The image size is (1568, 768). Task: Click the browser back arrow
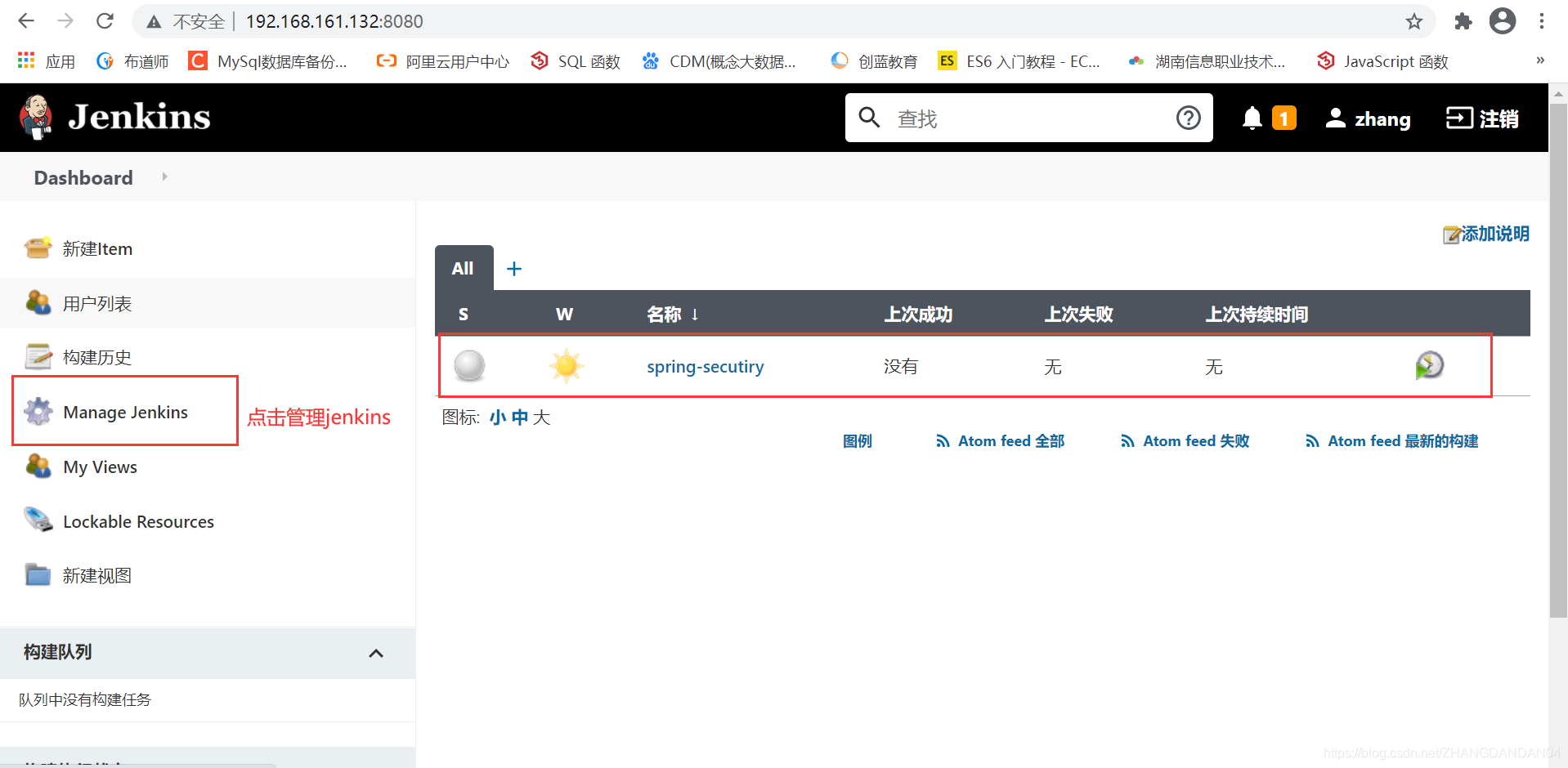(26, 21)
